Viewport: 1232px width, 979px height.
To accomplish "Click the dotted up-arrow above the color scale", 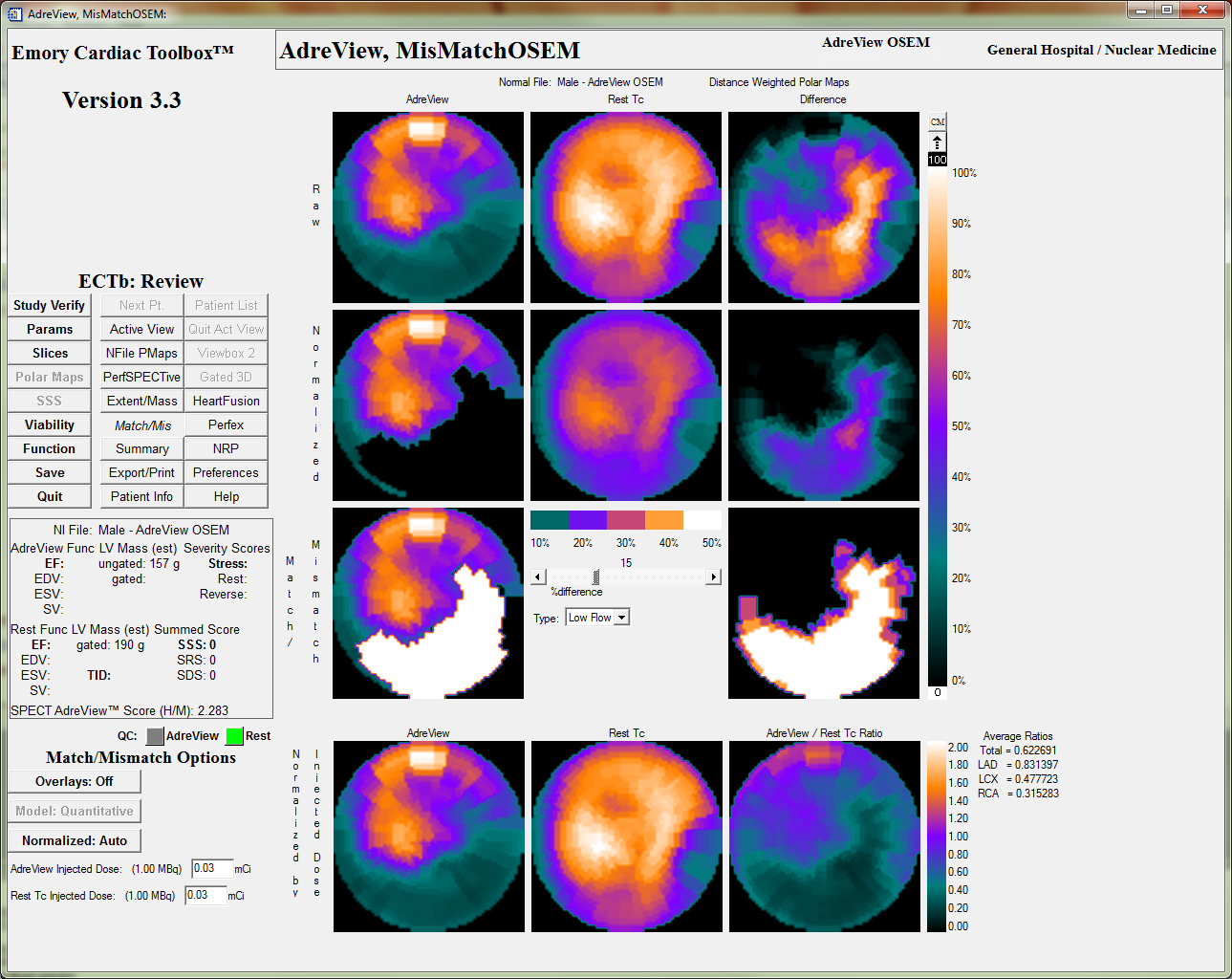I will coord(938,142).
